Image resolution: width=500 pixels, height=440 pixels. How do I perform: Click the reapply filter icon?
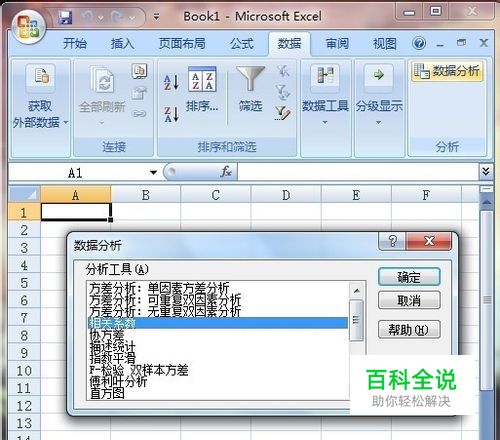283,92
